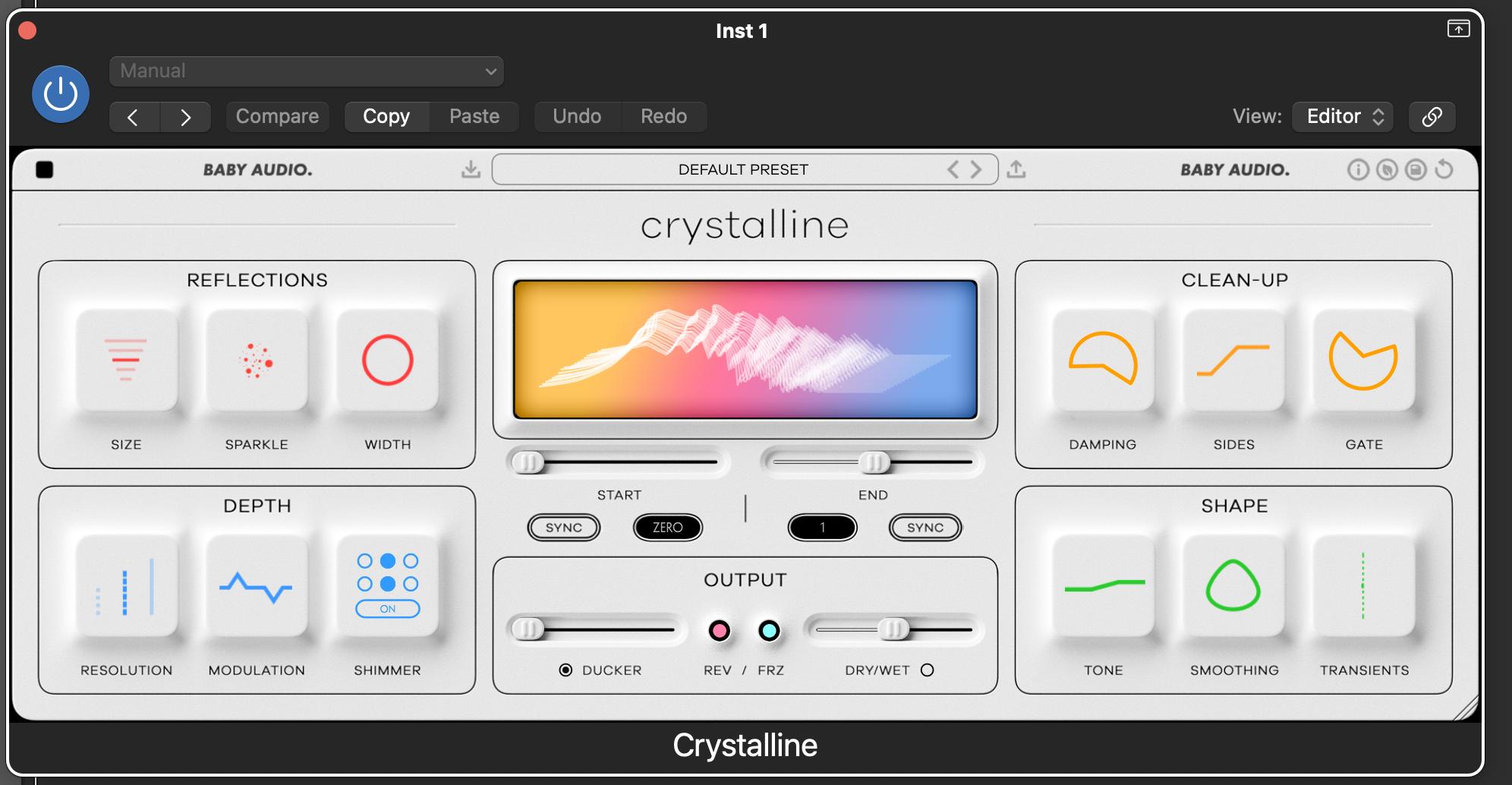The image size is (1512, 785).
Task: Enable the Ducker radio button
Action: pos(565,670)
